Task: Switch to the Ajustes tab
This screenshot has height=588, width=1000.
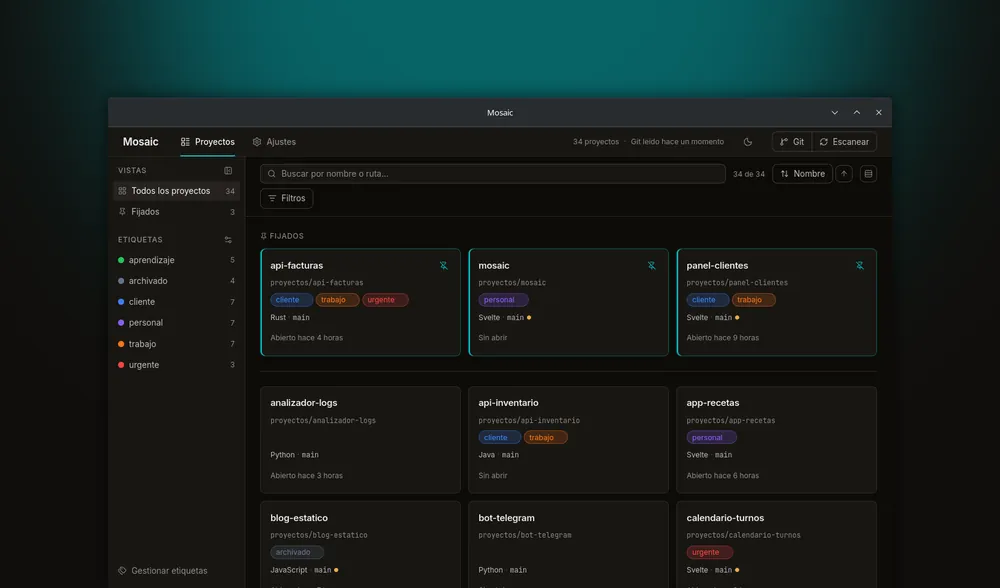Action: pos(274,142)
